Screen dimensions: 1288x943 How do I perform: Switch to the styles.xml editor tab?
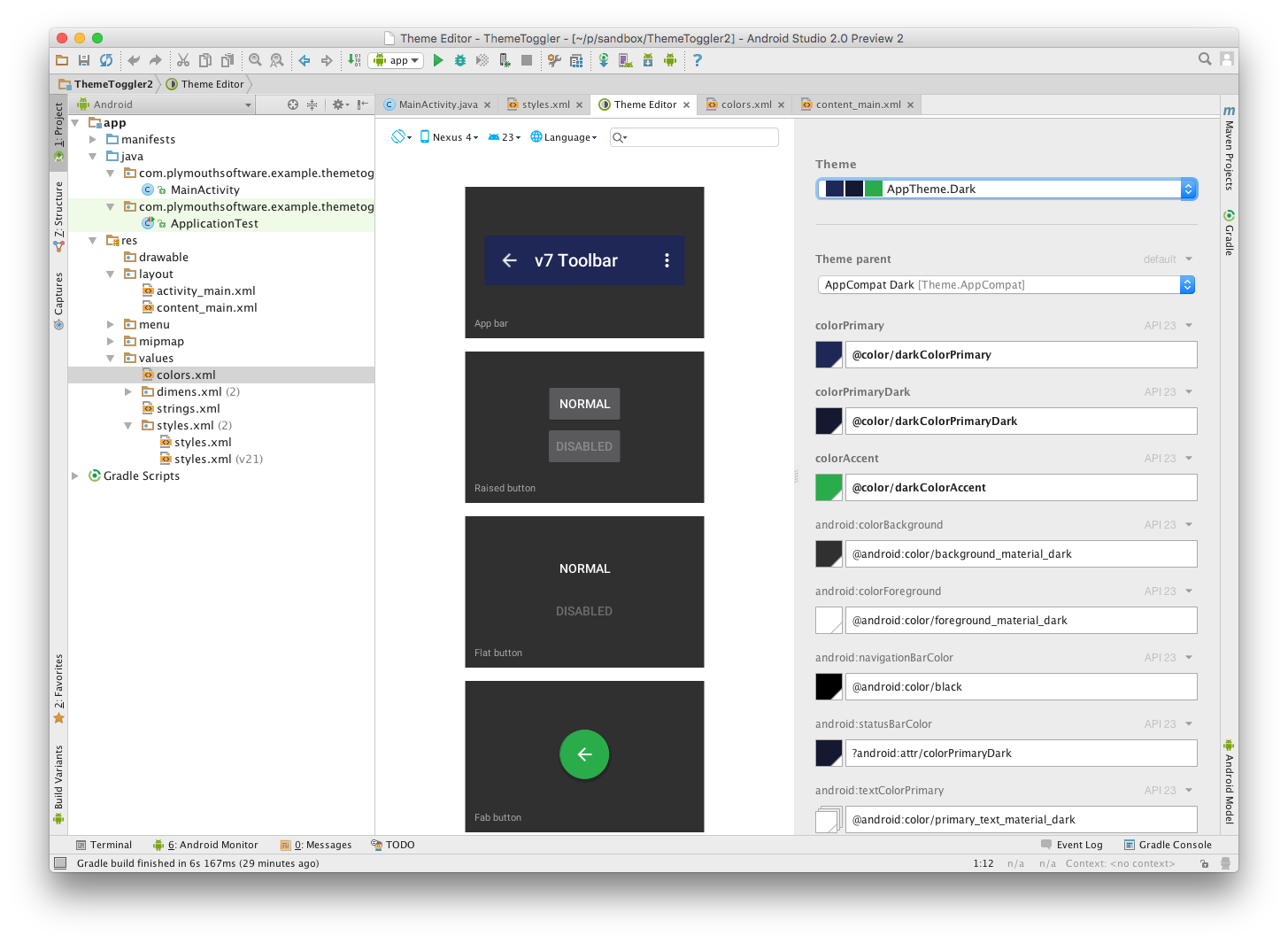click(x=545, y=104)
